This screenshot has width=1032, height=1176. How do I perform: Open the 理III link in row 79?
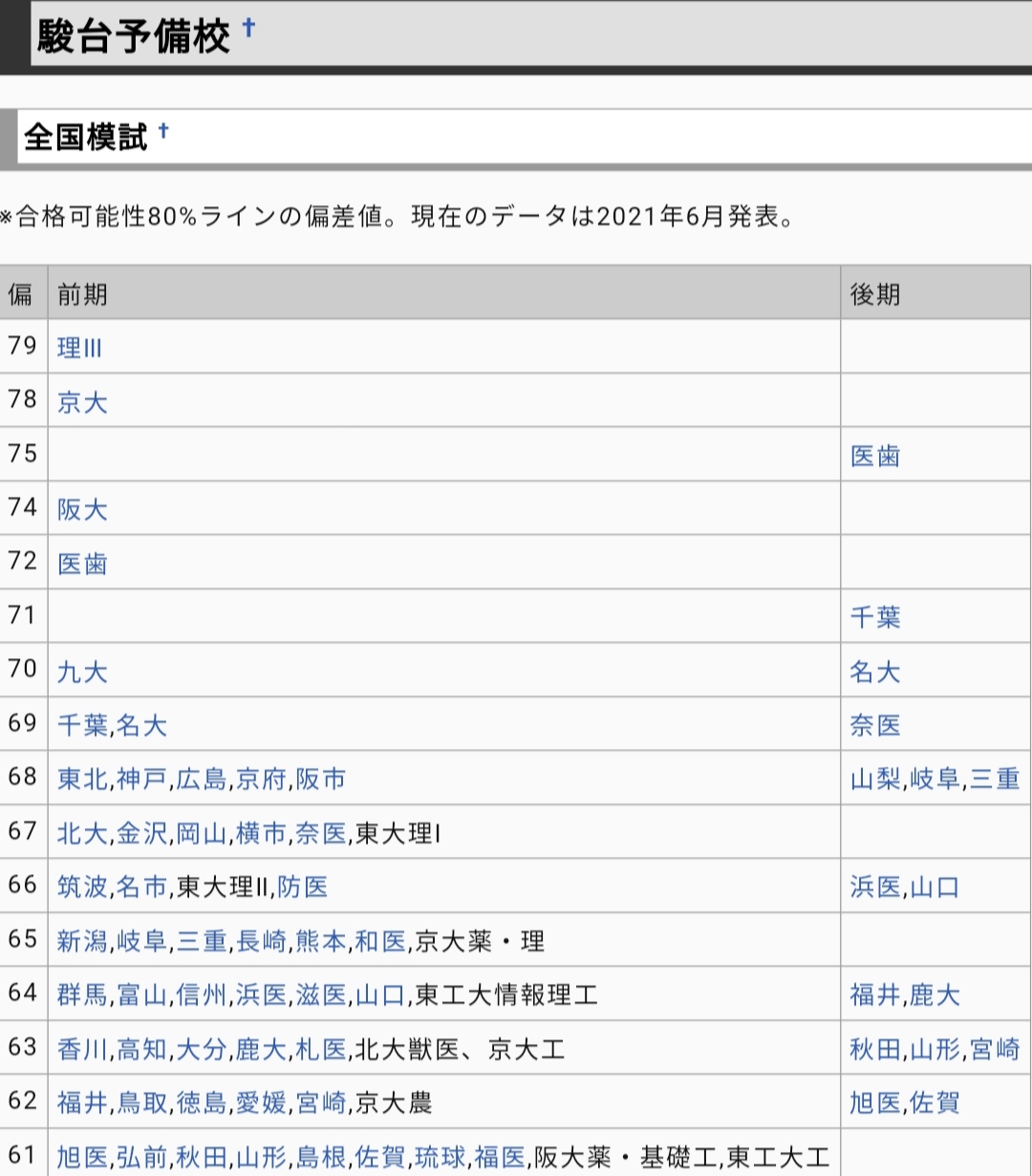coord(79,349)
